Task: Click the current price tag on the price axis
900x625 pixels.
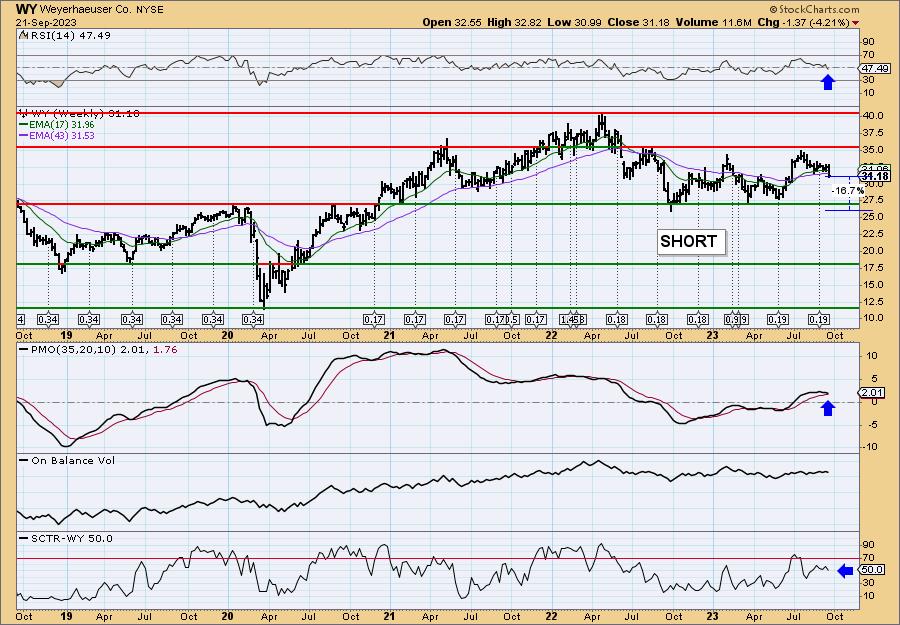Action: [875, 176]
